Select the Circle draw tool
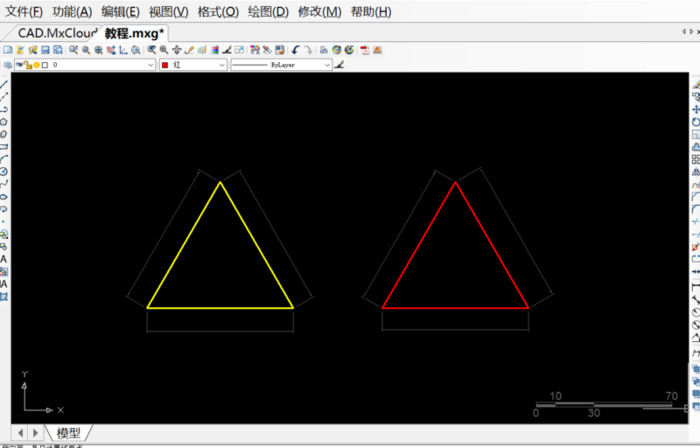700x448 pixels. (x=5, y=171)
